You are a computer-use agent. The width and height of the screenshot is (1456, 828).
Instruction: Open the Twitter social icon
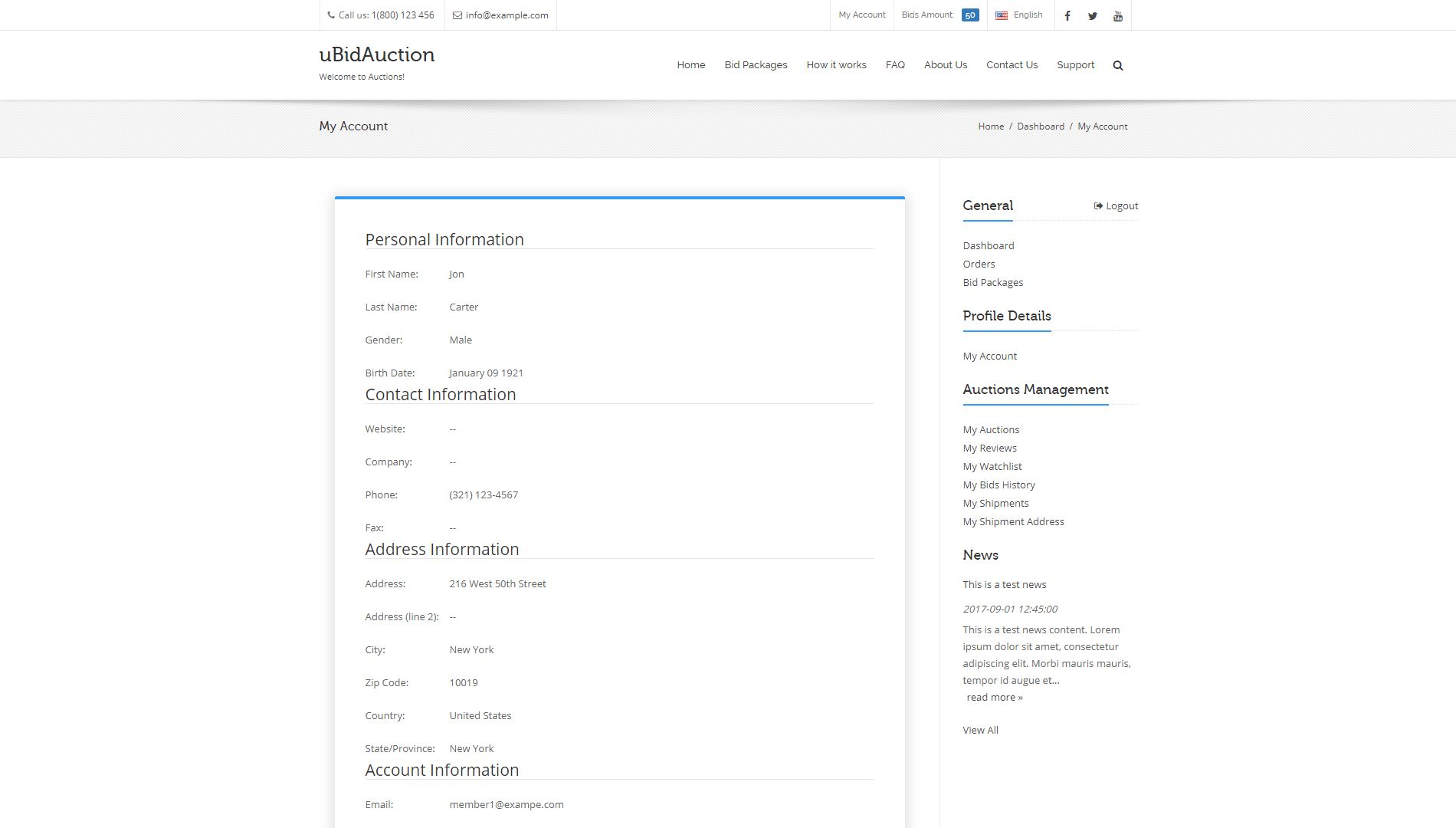tap(1092, 15)
